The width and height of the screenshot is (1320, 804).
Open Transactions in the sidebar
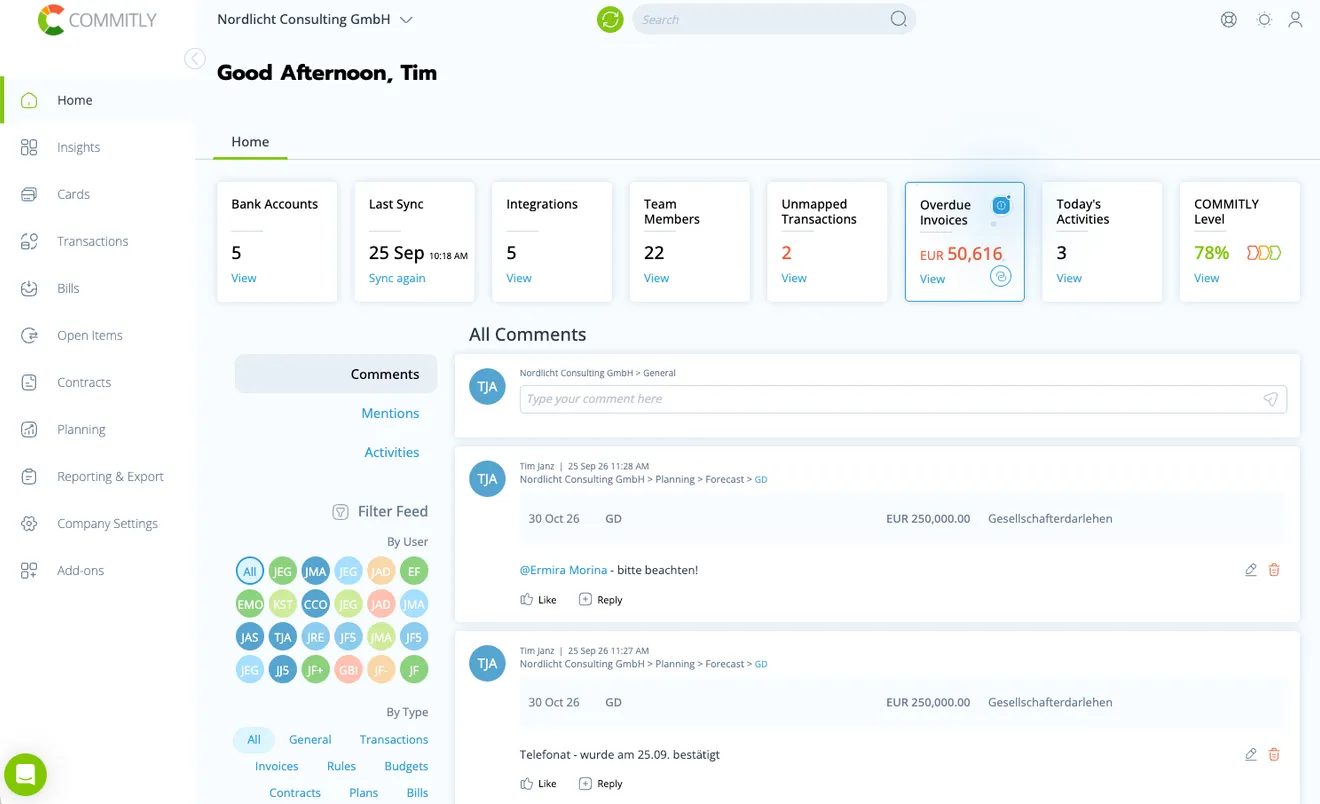[92, 241]
